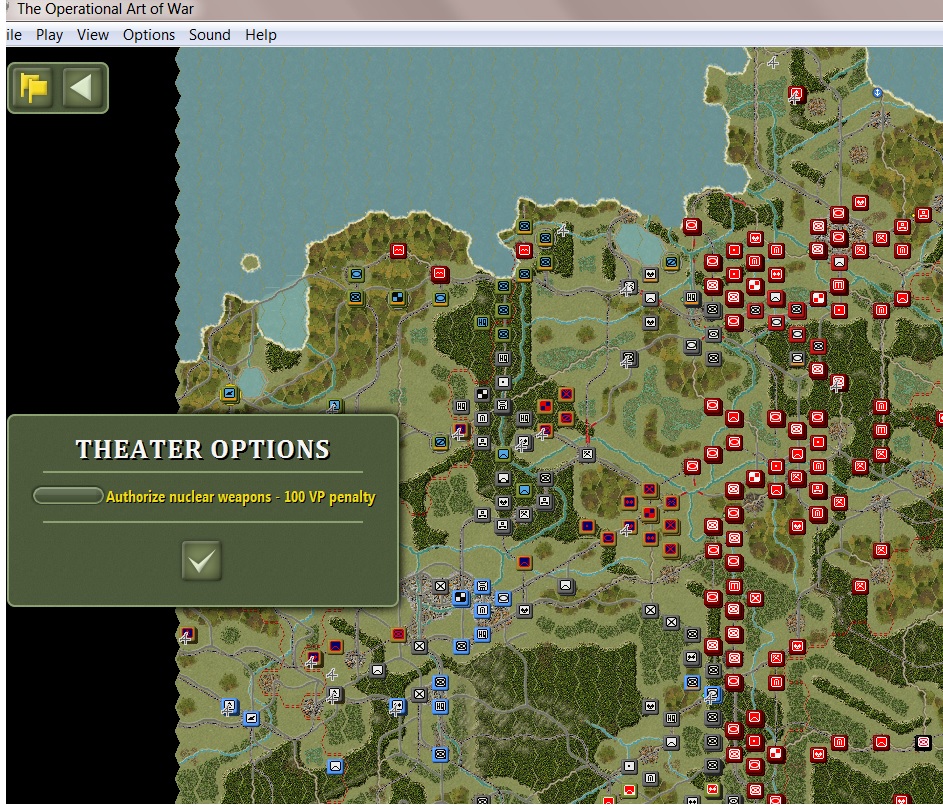This screenshot has height=805, width=943.
Task: Select the black-bordered unit at the right edge
Action: pyautogui.click(x=923, y=742)
